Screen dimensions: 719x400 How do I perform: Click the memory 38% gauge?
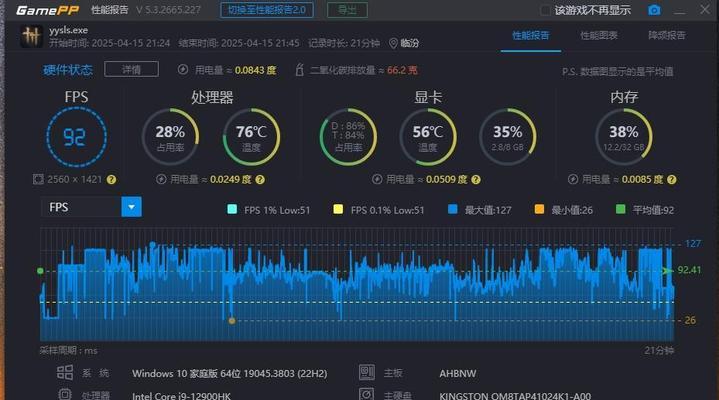[x=624, y=137]
